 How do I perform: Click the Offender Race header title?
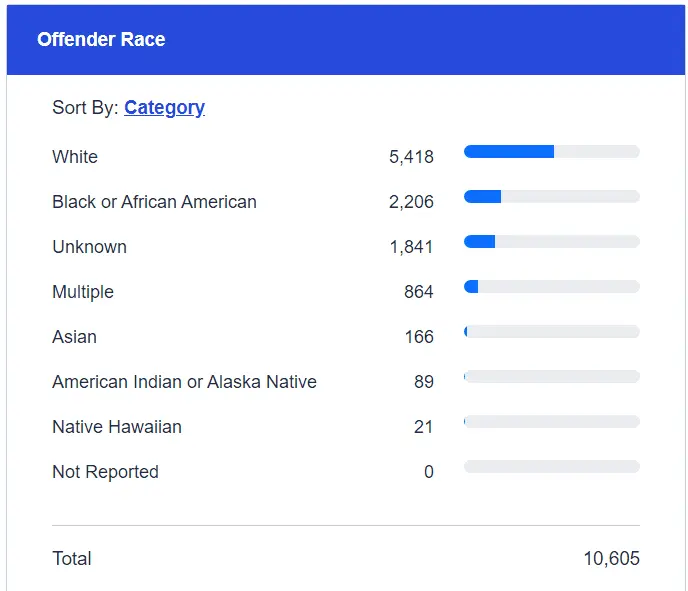coord(101,40)
